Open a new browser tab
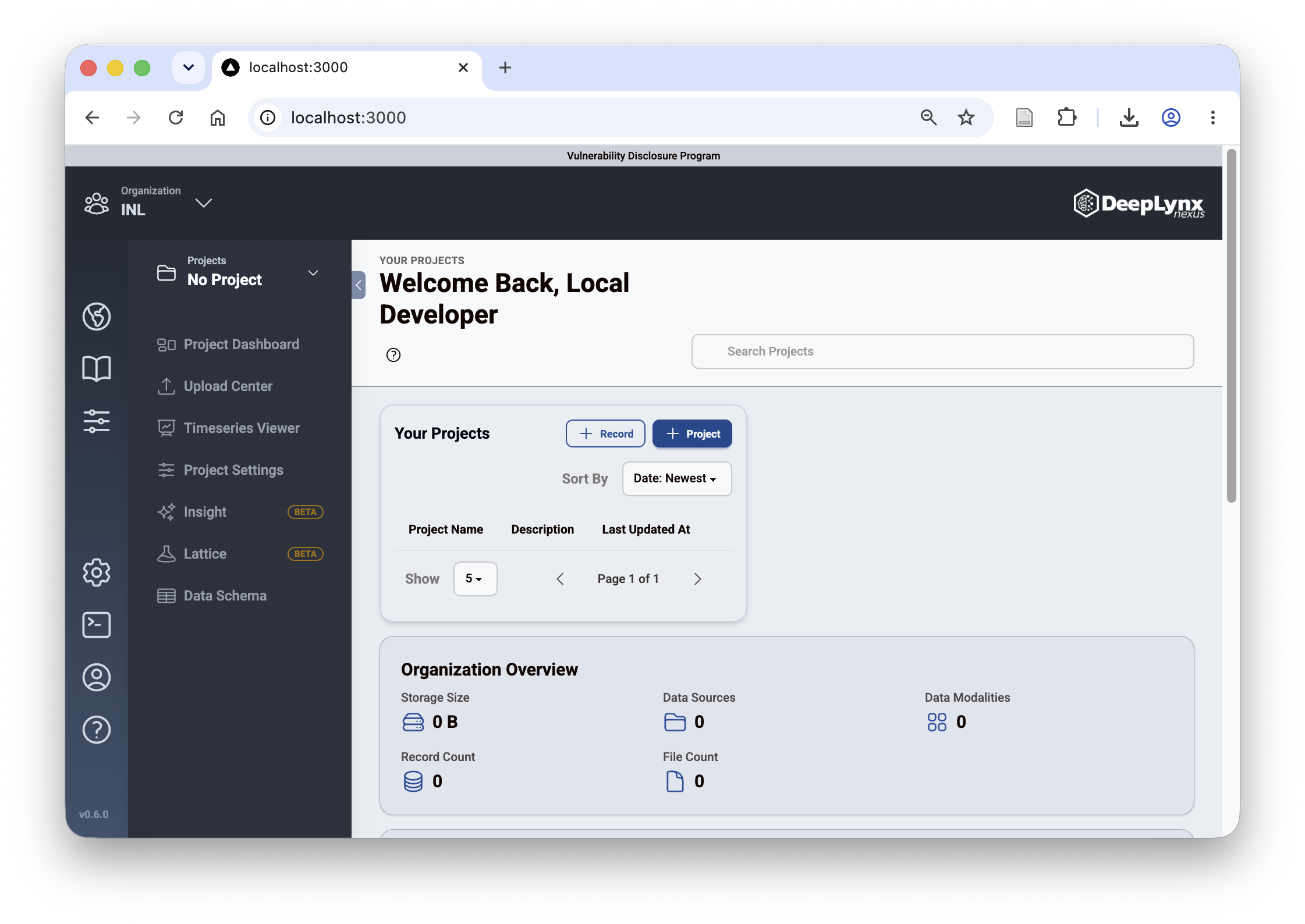The width and height of the screenshot is (1305, 924). point(505,67)
